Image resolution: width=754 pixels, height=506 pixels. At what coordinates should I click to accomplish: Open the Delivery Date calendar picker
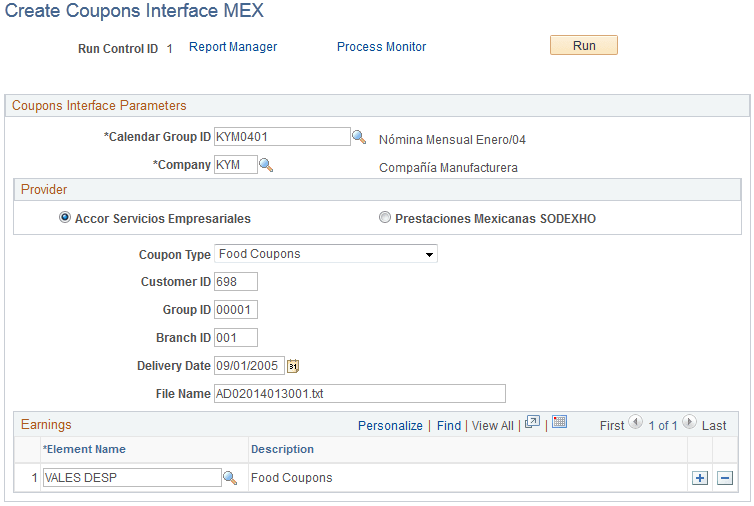pos(294,366)
